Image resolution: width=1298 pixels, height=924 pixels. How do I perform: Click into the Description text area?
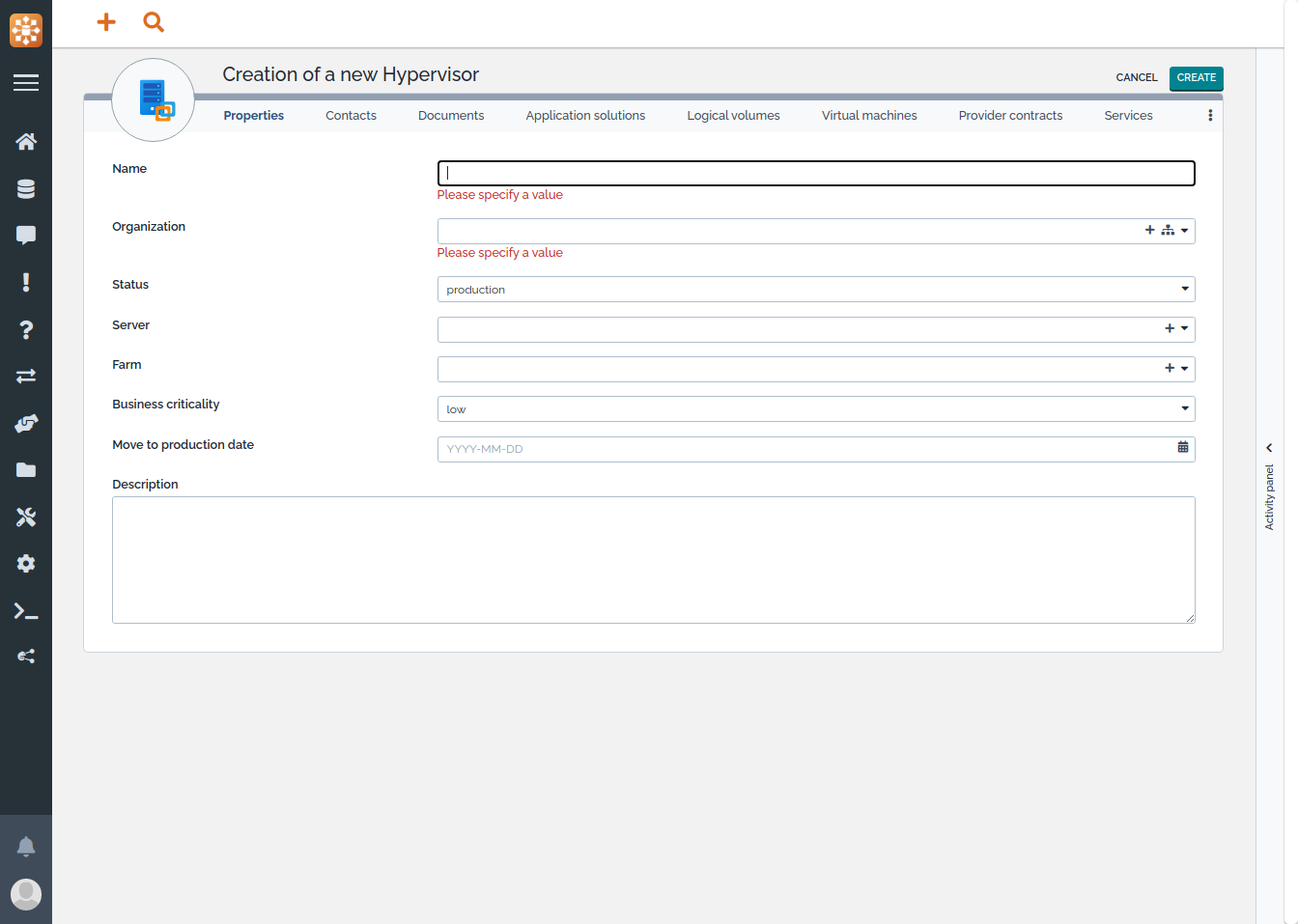(653, 560)
